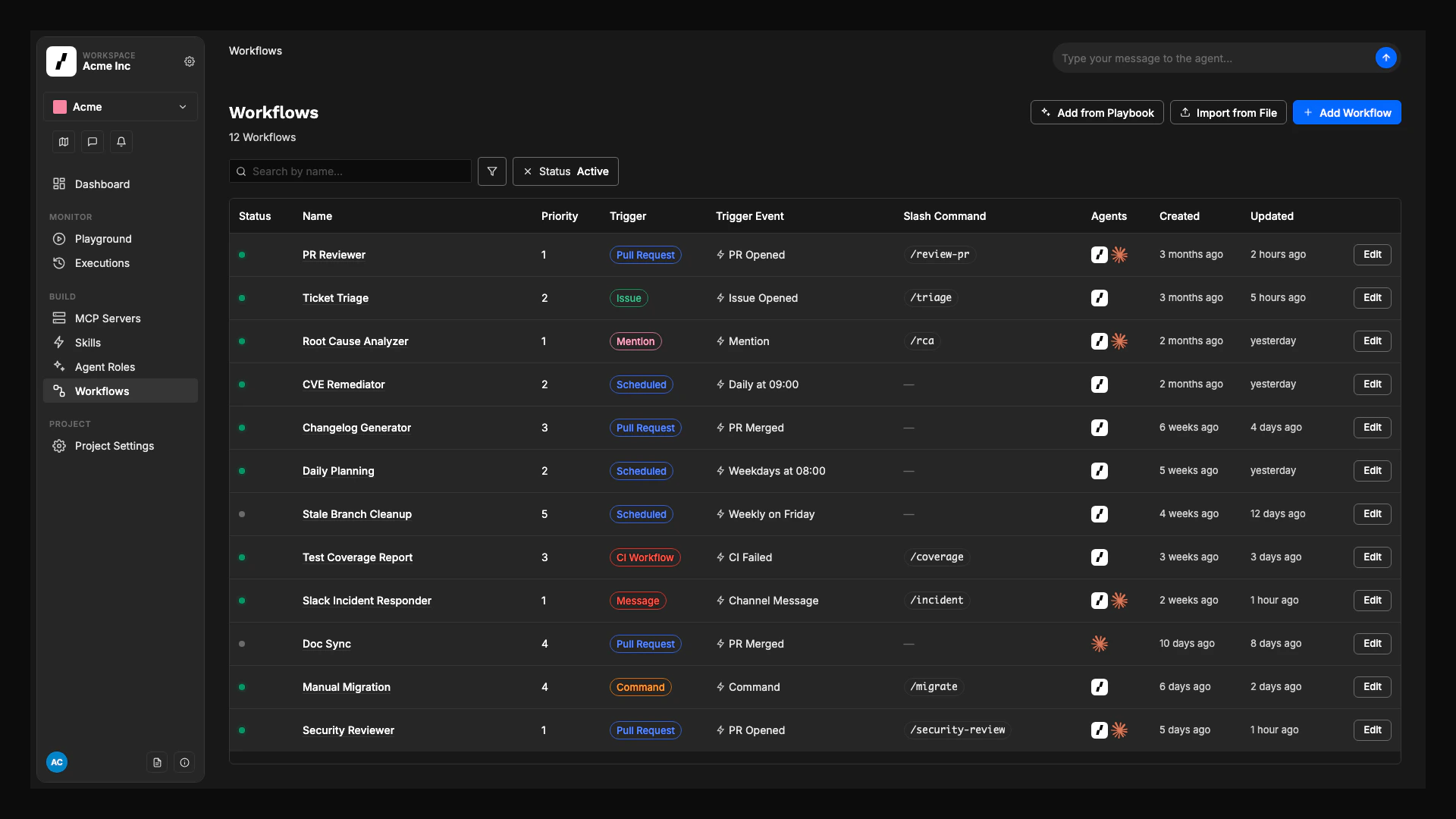1456x819 pixels.
Task: Click the Command trigger tag
Action: click(640, 687)
